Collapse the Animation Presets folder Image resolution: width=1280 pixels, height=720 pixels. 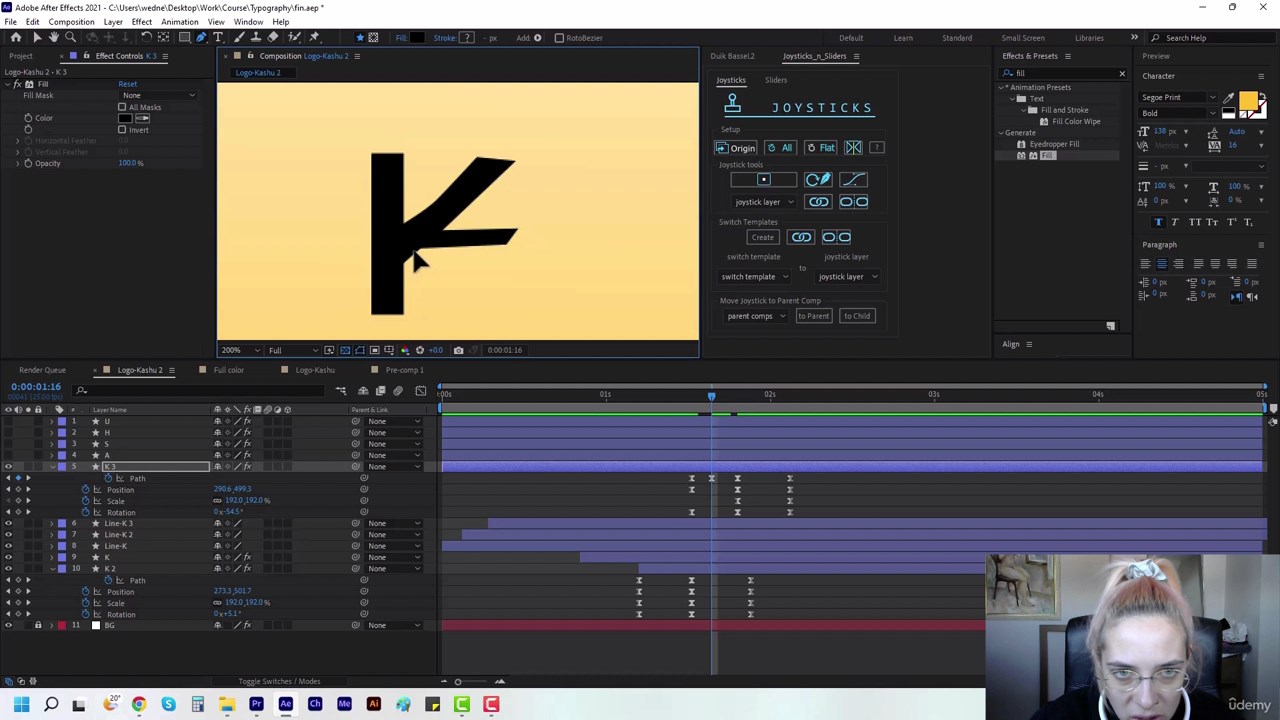pyautogui.click(x=1002, y=88)
